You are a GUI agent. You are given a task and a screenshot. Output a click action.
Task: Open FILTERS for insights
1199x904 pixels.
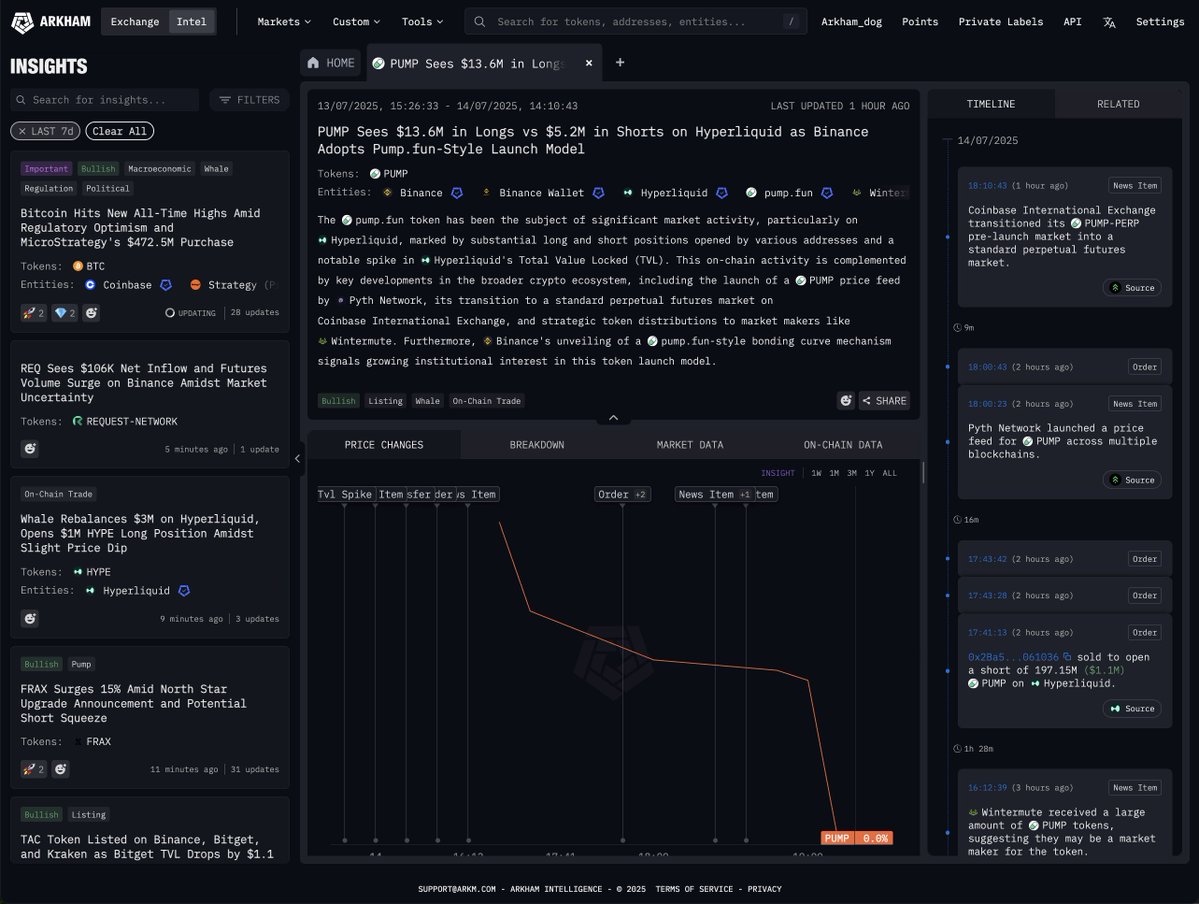tap(249, 100)
